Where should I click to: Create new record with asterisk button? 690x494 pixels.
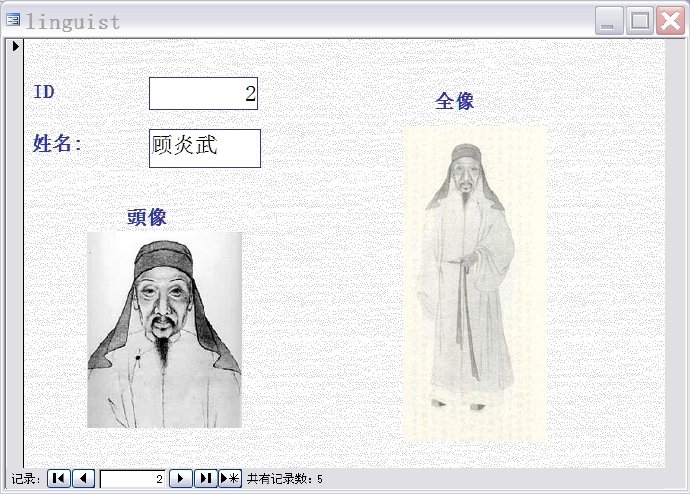tap(230, 478)
